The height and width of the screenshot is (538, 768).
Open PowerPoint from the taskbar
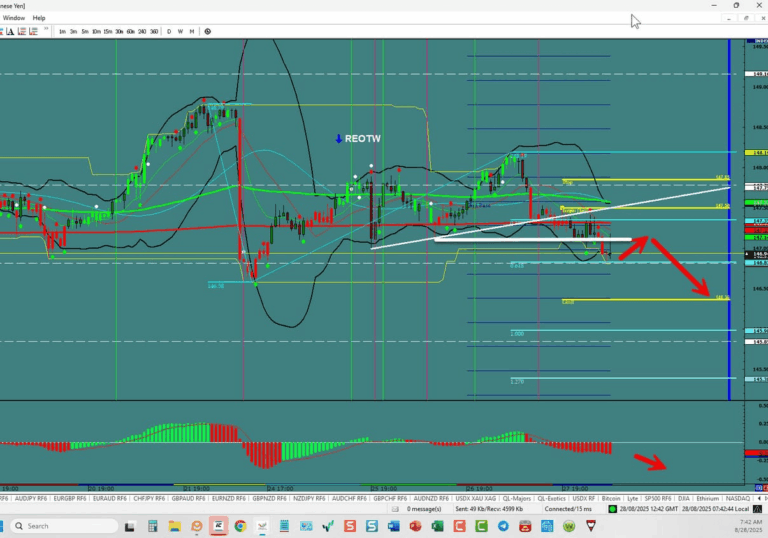pyautogui.click(x=415, y=526)
